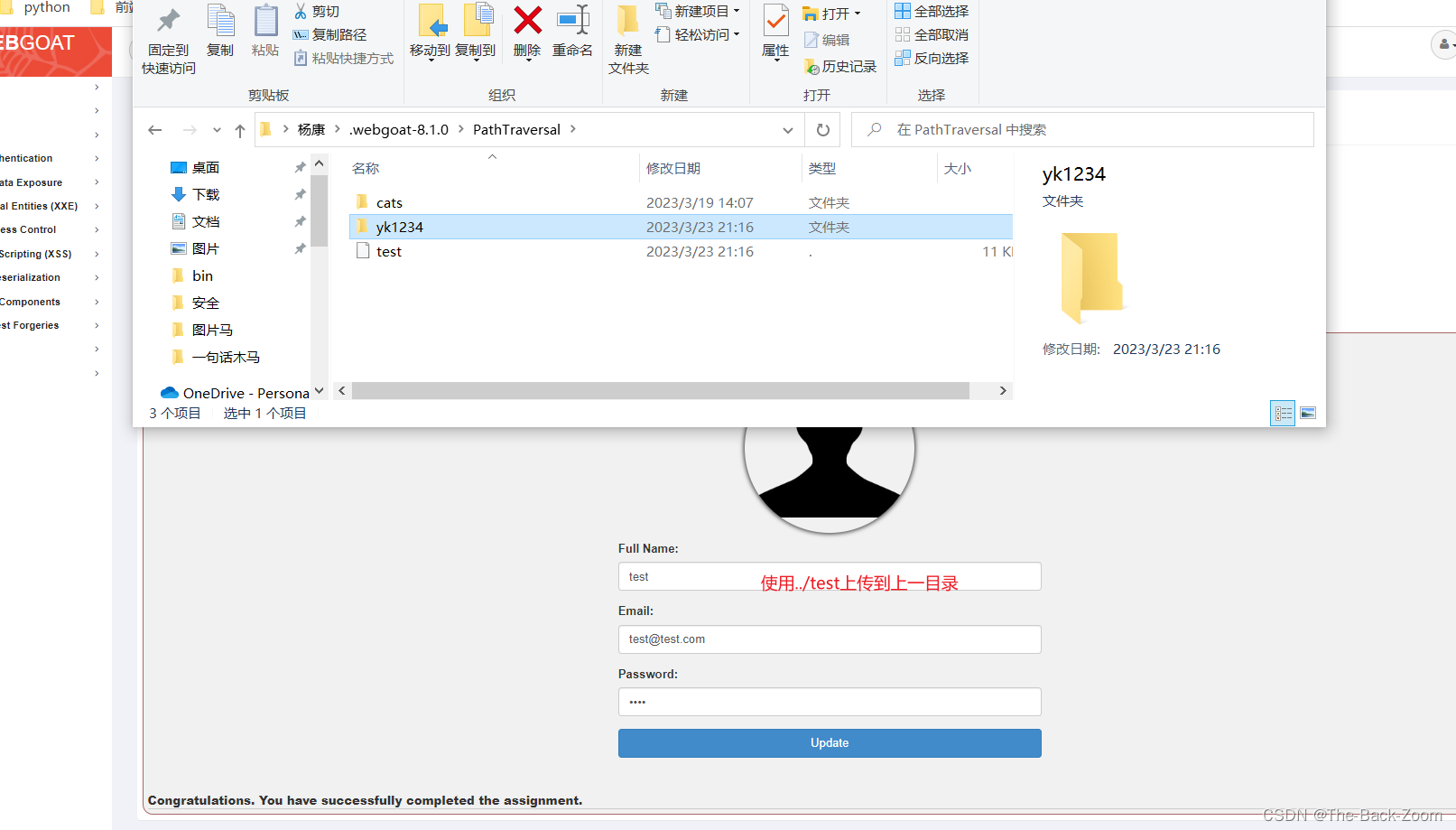
Task: Select Pictures (图片) in navigation pane
Action: (206, 249)
